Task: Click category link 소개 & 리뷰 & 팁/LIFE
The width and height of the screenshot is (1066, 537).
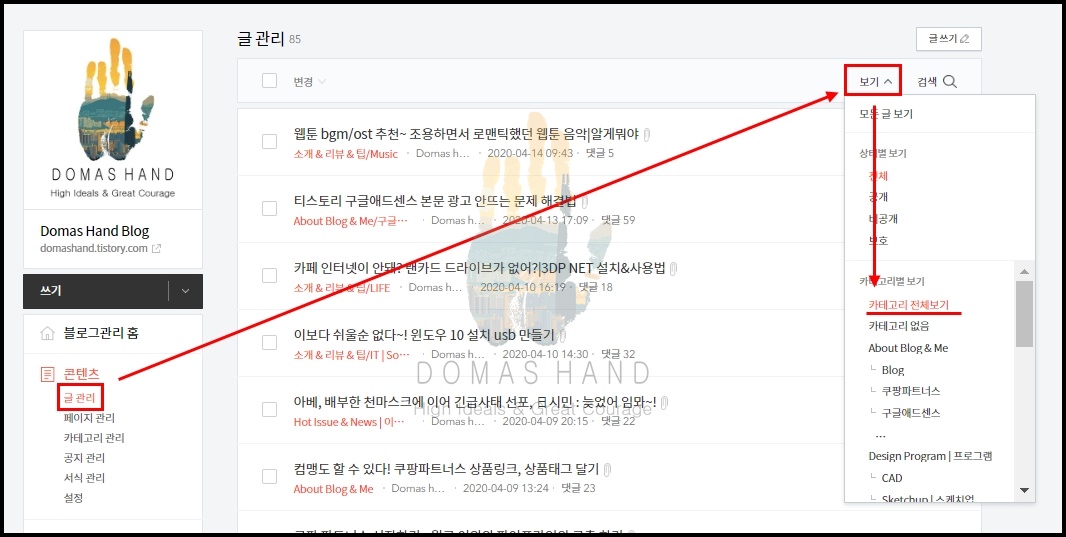Action: tap(342, 288)
